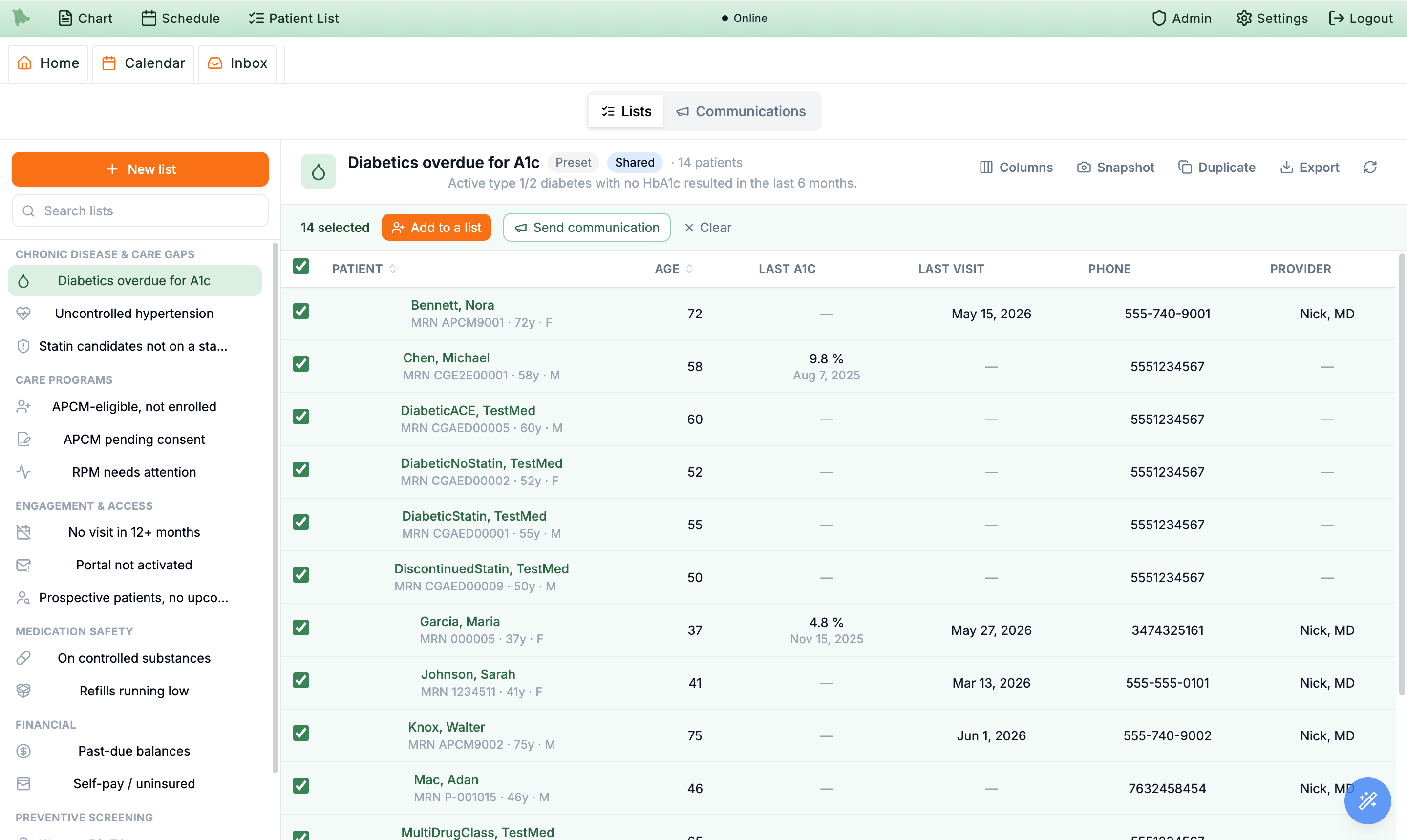Open the Patient List menu item
This screenshot has width=1407, height=840.
293,18
